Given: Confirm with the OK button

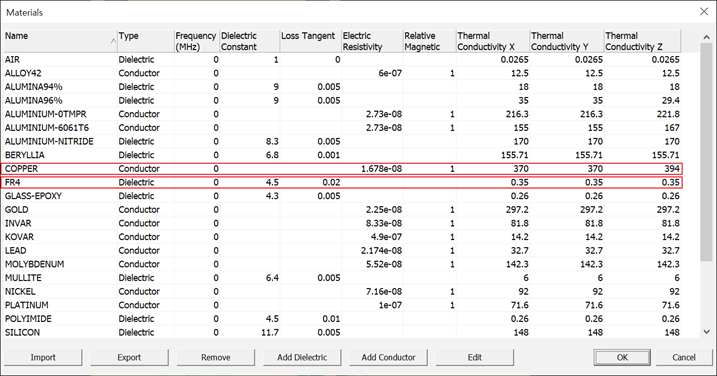Looking at the screenshot, I should pos(622,357).
